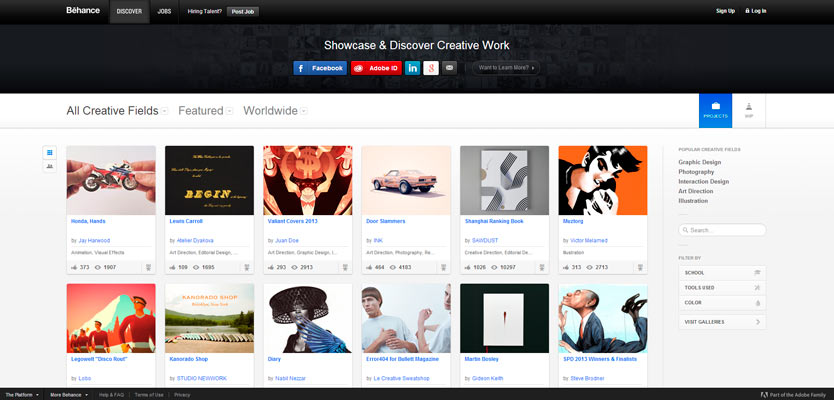The height and width of the screenshot is (400, 834).
Task: Open the Interaction Design creative field
Action: pyautogui.click(x=703, y=181)
